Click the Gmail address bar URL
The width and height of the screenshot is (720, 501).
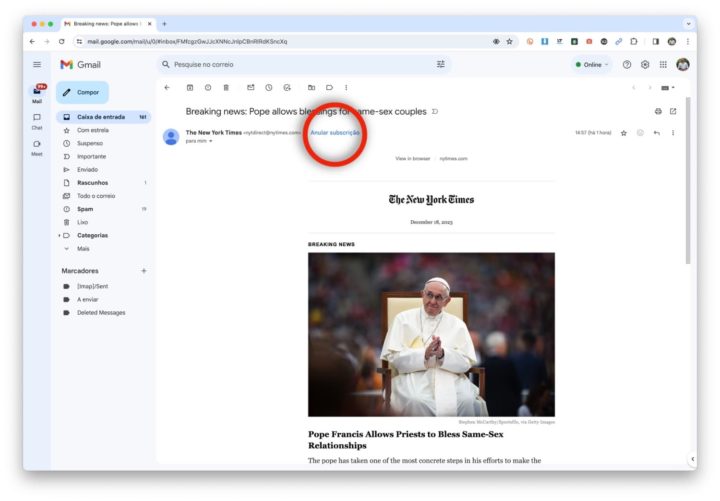coord(187,41)
